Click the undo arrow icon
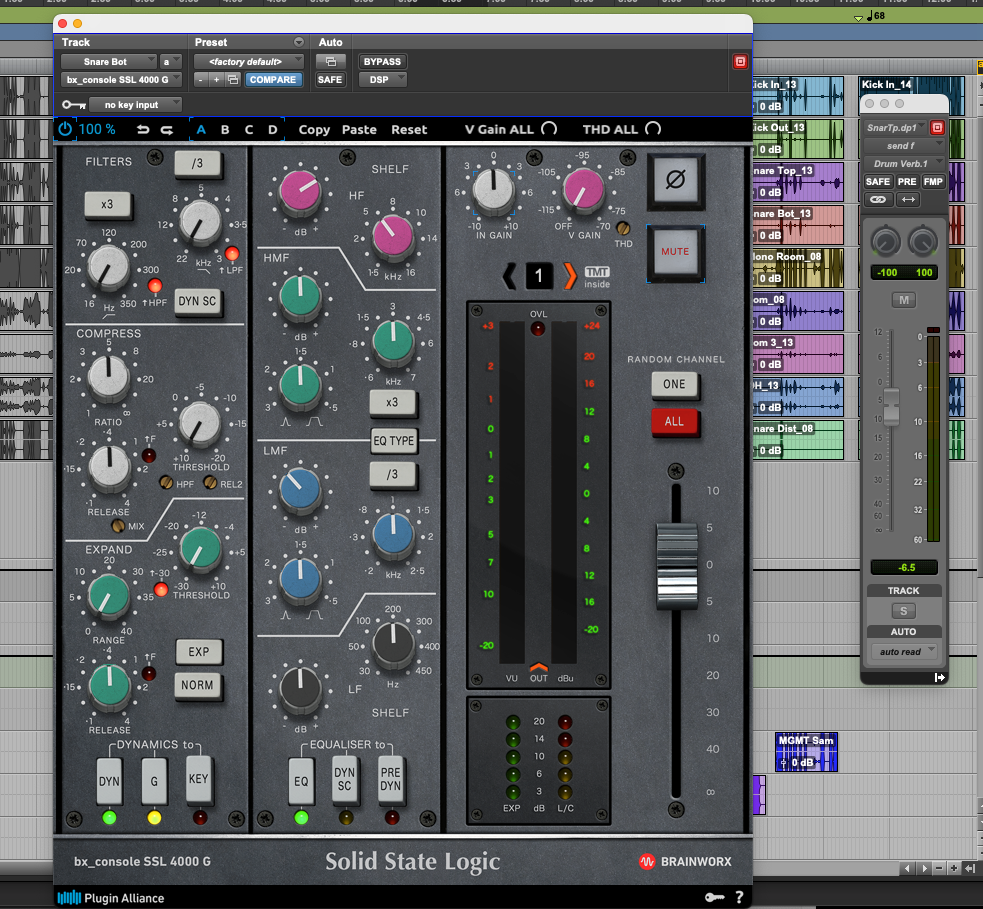The width and height of the screenshot is (983, 909). point(143,130)
